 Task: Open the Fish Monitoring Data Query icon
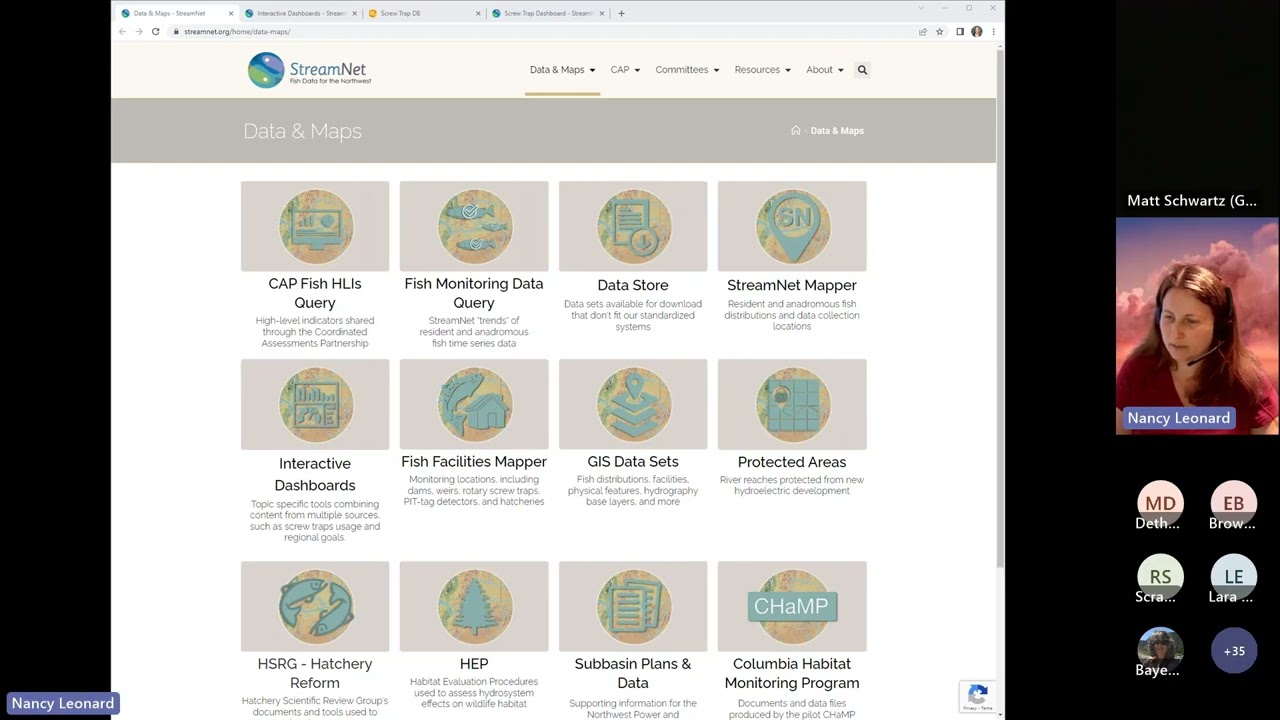click(474, 226)
